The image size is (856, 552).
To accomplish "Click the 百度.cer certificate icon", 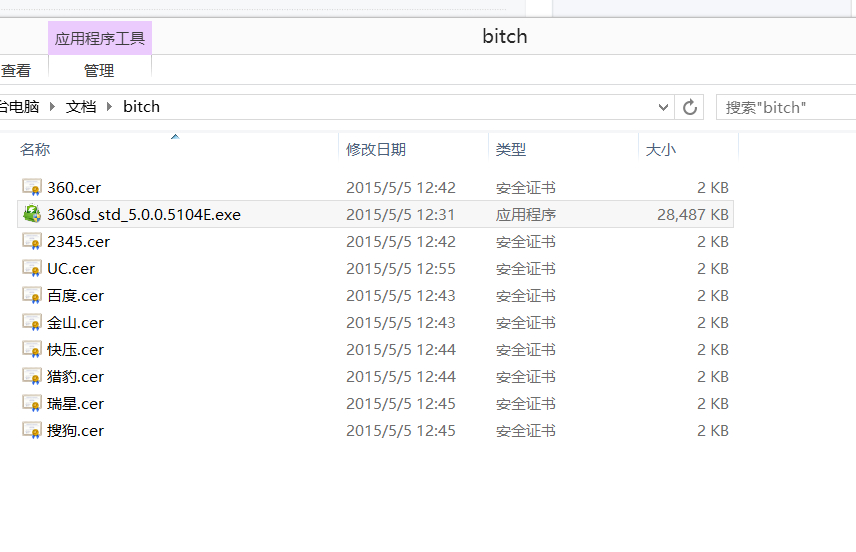I will tap(32, 295).
